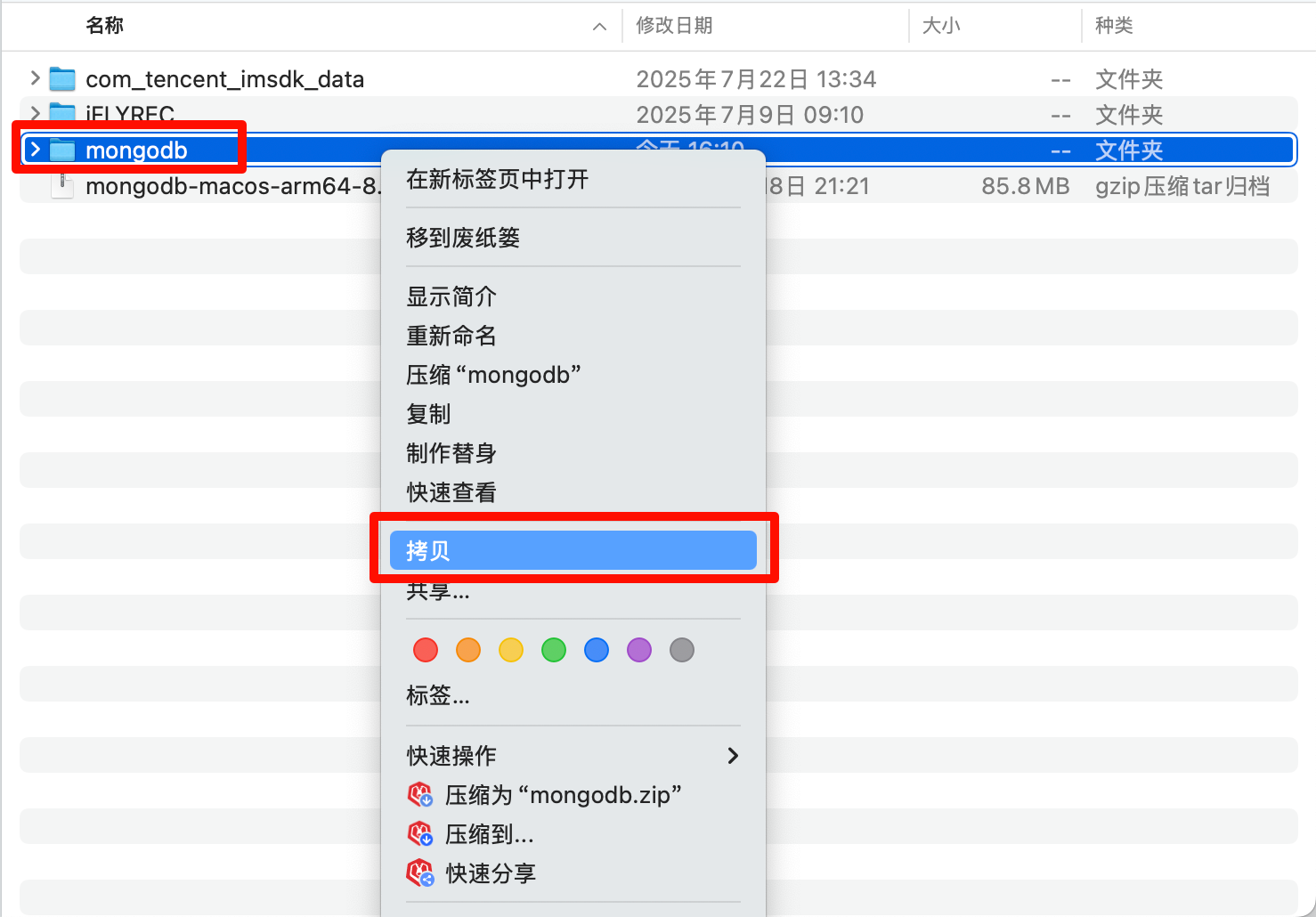Click the 85.8 MB size value
Viewport: 1316px width, 917px height.
click(1026, 186)
